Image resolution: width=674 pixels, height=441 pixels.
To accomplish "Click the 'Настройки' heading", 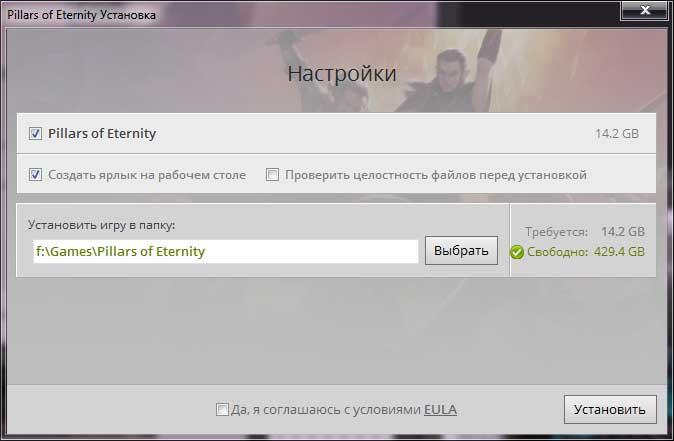I will (342, 74).
